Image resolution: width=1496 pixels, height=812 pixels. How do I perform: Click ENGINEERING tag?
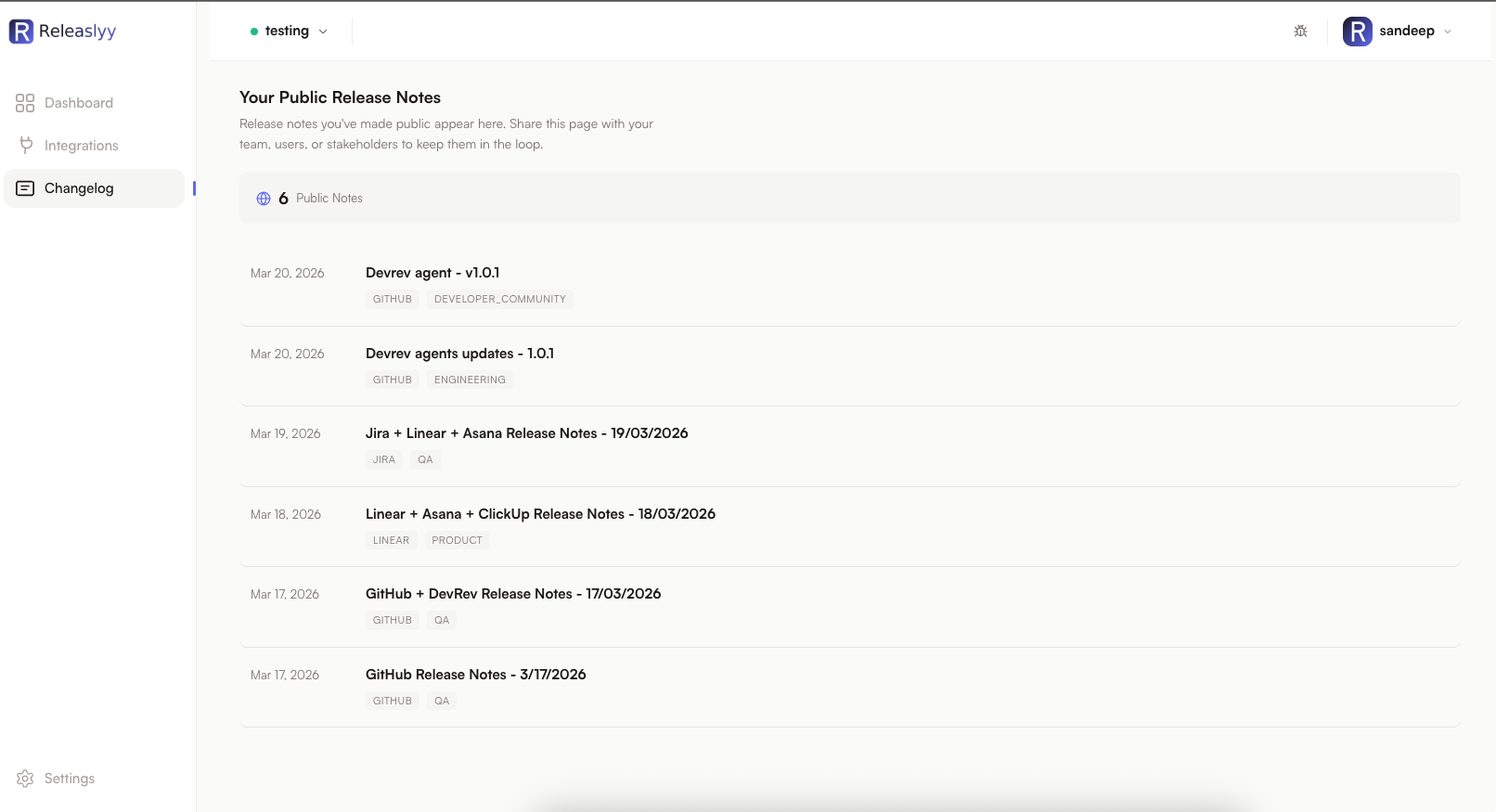click(470, 380)
